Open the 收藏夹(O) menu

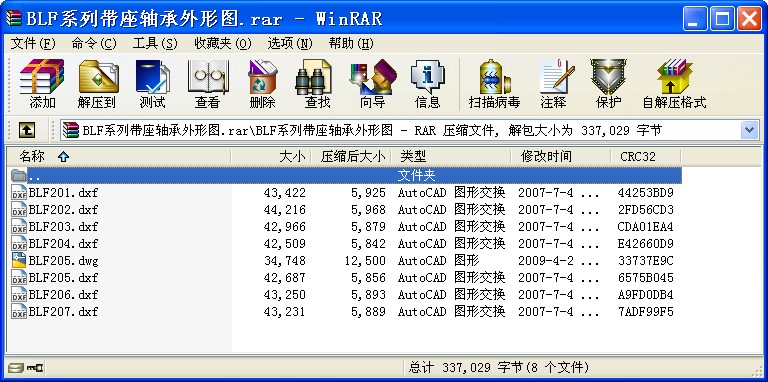(223, 44)
